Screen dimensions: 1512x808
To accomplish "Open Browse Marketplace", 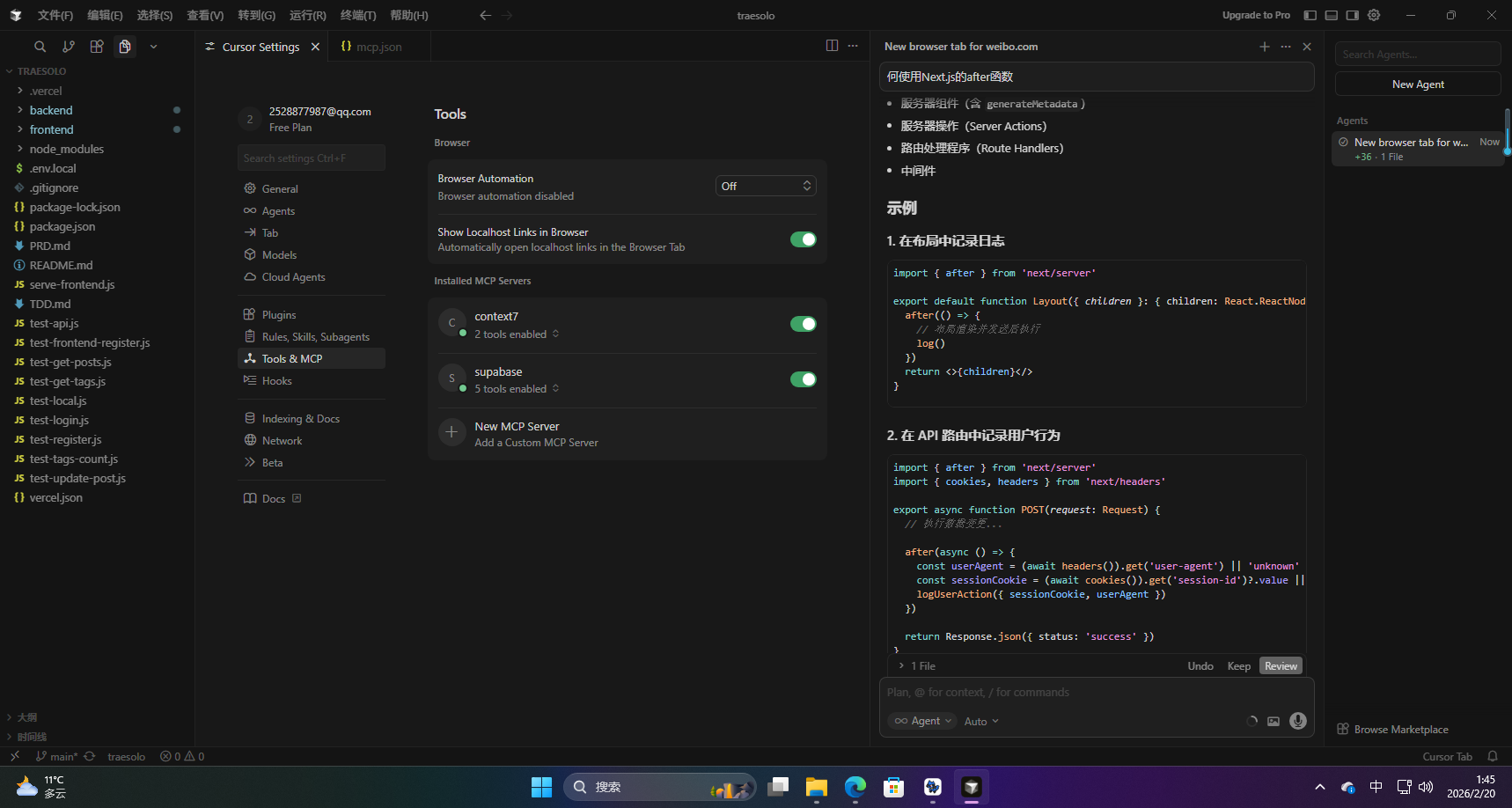I will coord(1392,730).
